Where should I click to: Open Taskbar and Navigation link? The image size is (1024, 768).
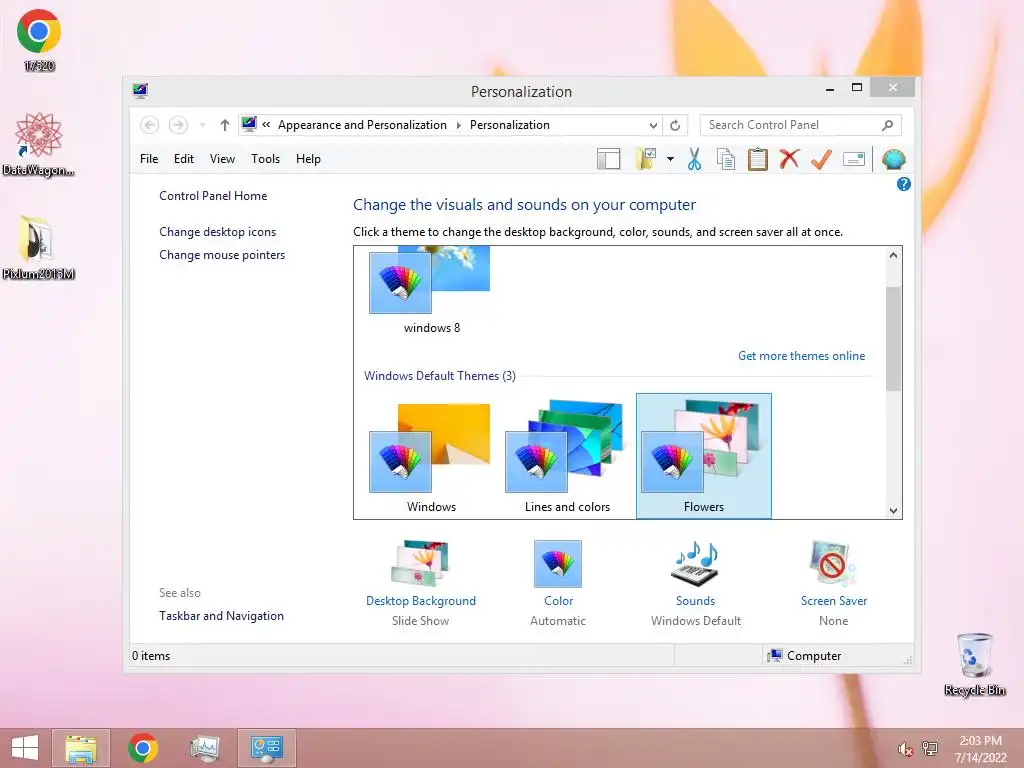tap(221, 616)
